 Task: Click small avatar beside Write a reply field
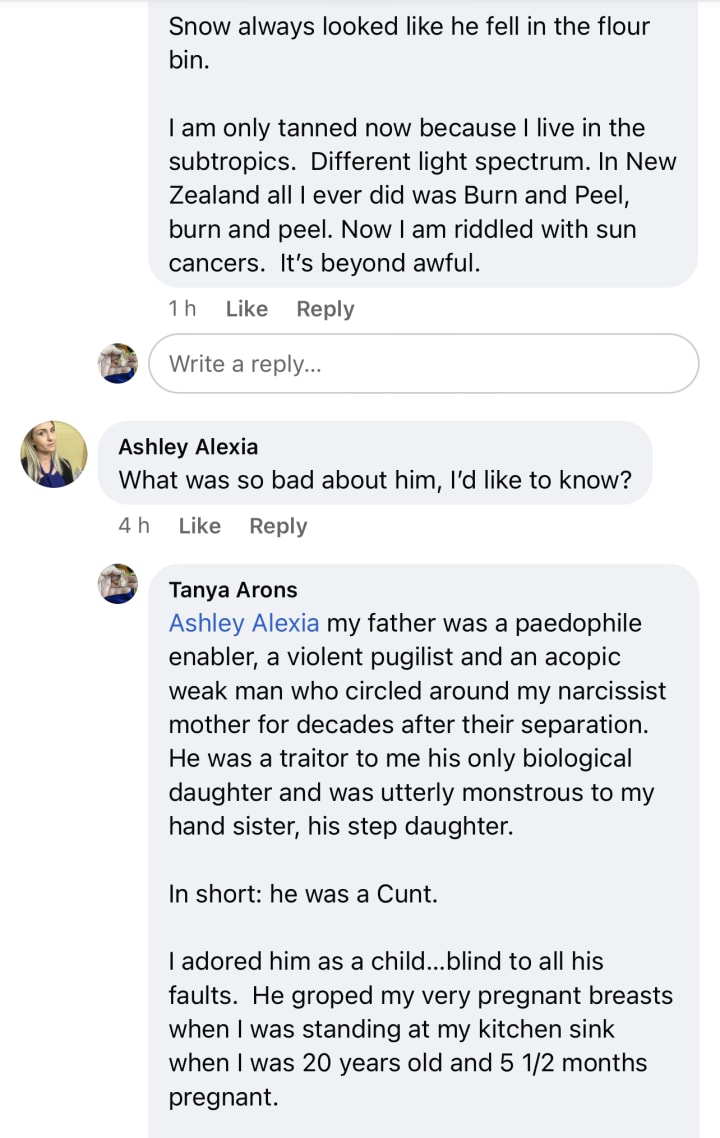pyautogui.click(x=118, y=363)
